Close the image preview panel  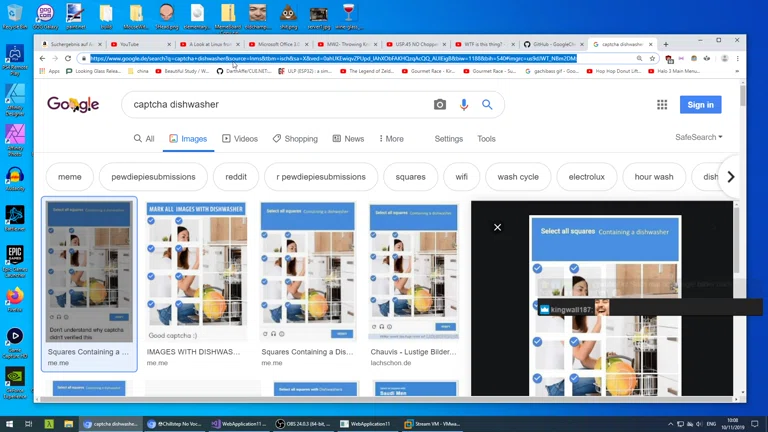tap(497, 227)
